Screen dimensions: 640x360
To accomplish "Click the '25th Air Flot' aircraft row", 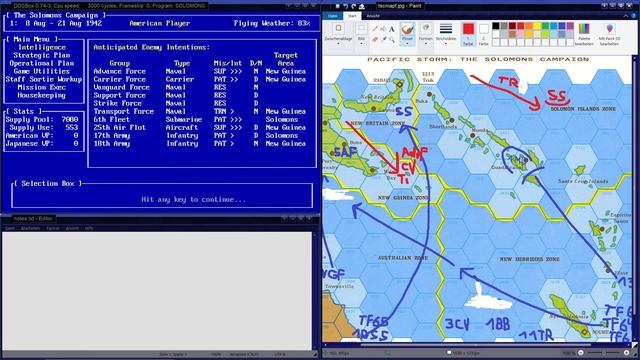I will coord(200,127).
